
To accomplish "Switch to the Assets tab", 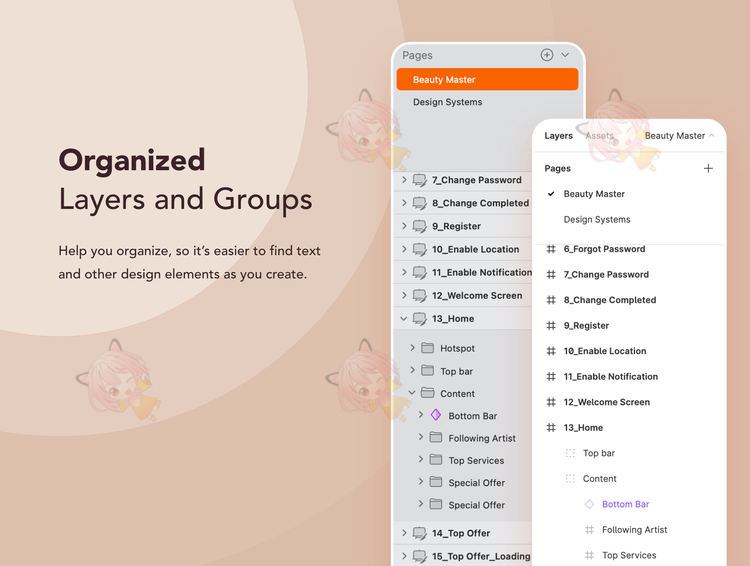I will pos(599,136).
